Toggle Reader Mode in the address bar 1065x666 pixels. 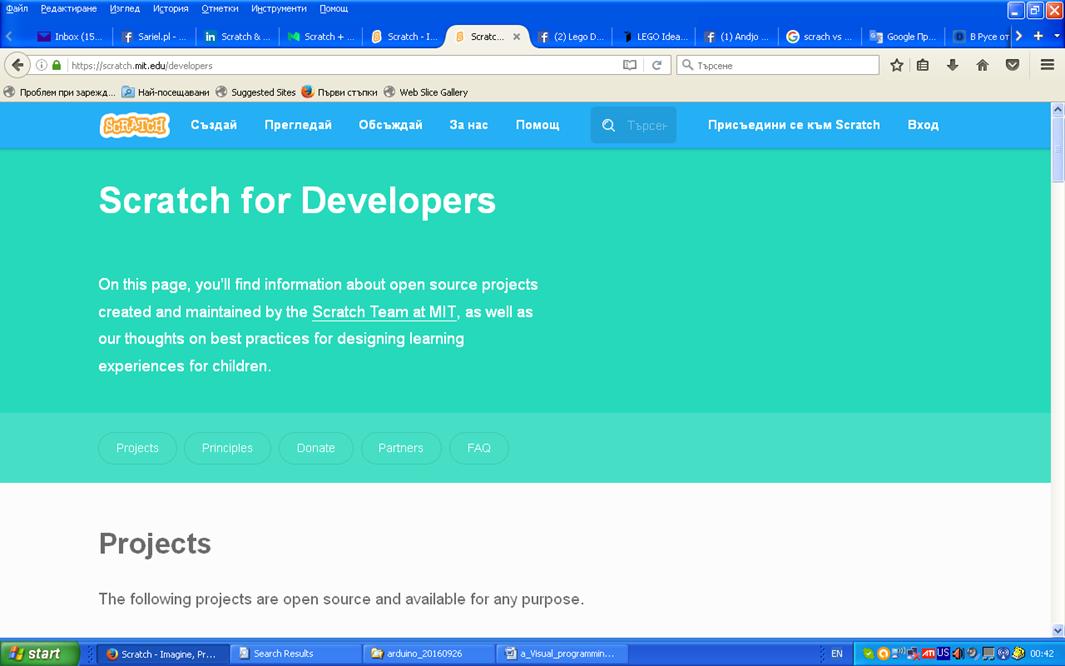click(x=629, y=64)
